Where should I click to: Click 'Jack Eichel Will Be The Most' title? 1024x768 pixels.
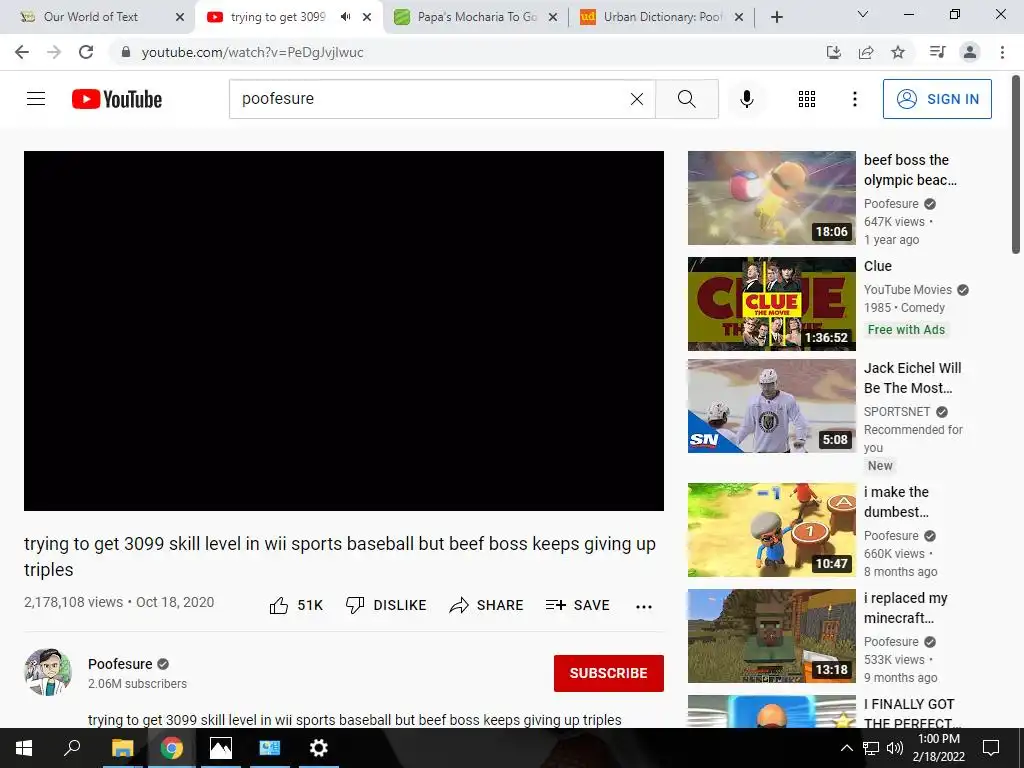click(912, 378)
